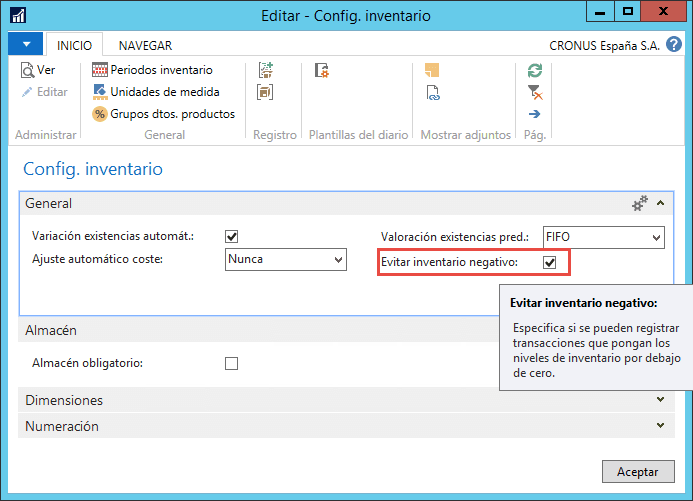Click the gears icon in General header
Screen dimensions: 693x501
[x=640, y=203]
